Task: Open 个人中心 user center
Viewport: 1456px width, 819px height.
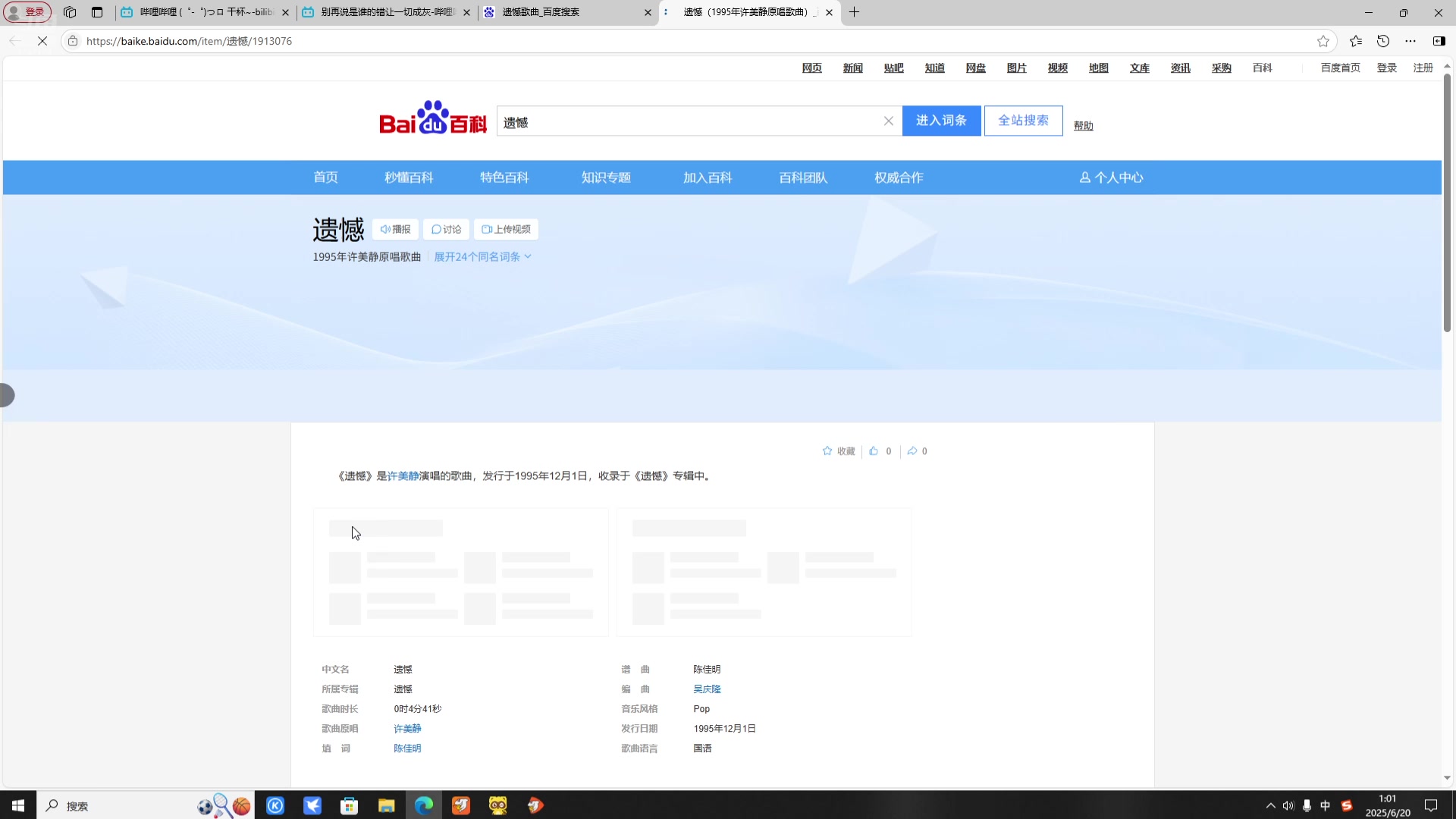Action: point(1112,177)
